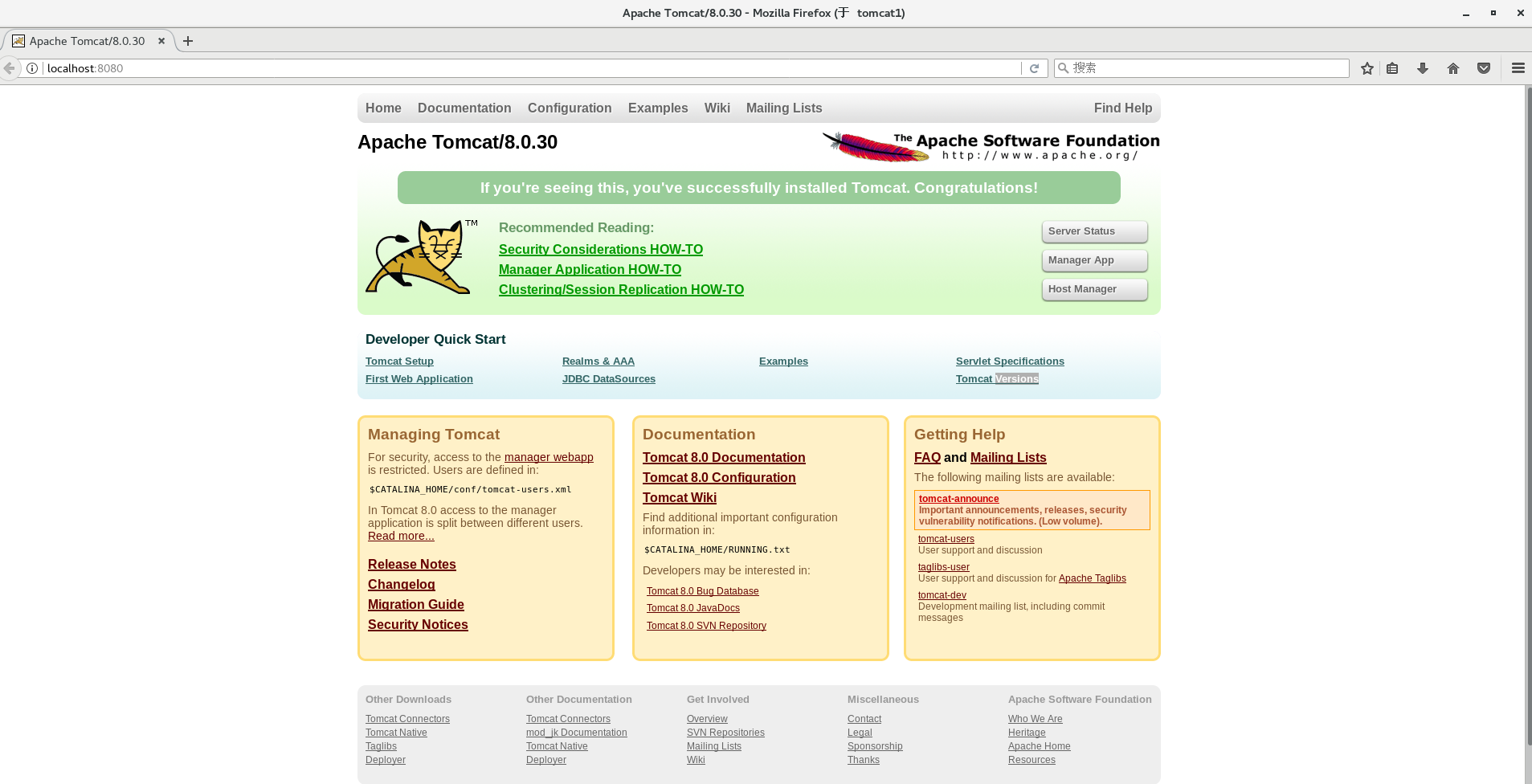Open site information icon in address bar
This screenshot has height=784, width=1532.
pos(32,68)
